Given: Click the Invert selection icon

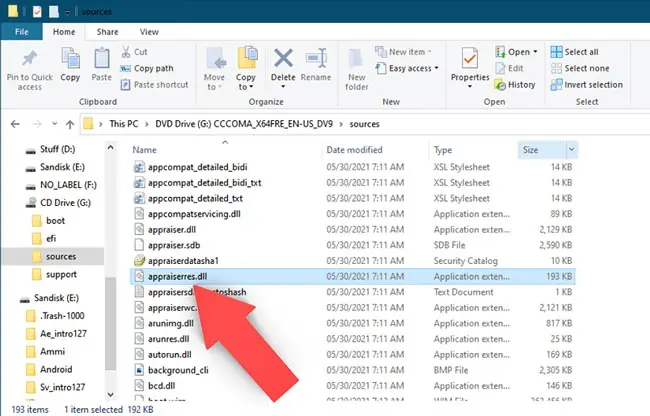Looking at the screenshot, I should click(556, 85).
